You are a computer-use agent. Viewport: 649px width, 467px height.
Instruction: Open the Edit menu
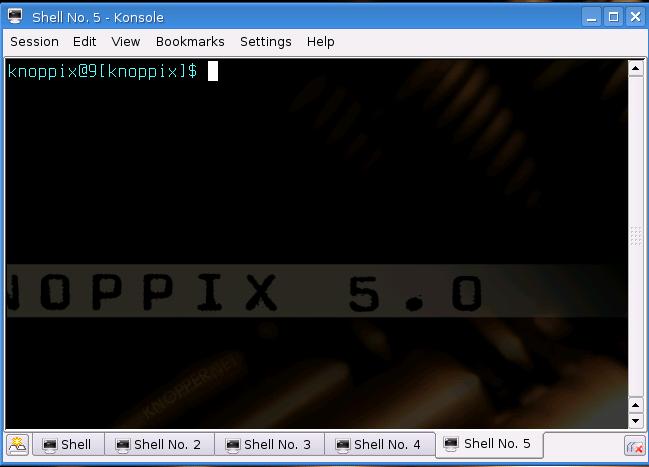click(84, 42)
